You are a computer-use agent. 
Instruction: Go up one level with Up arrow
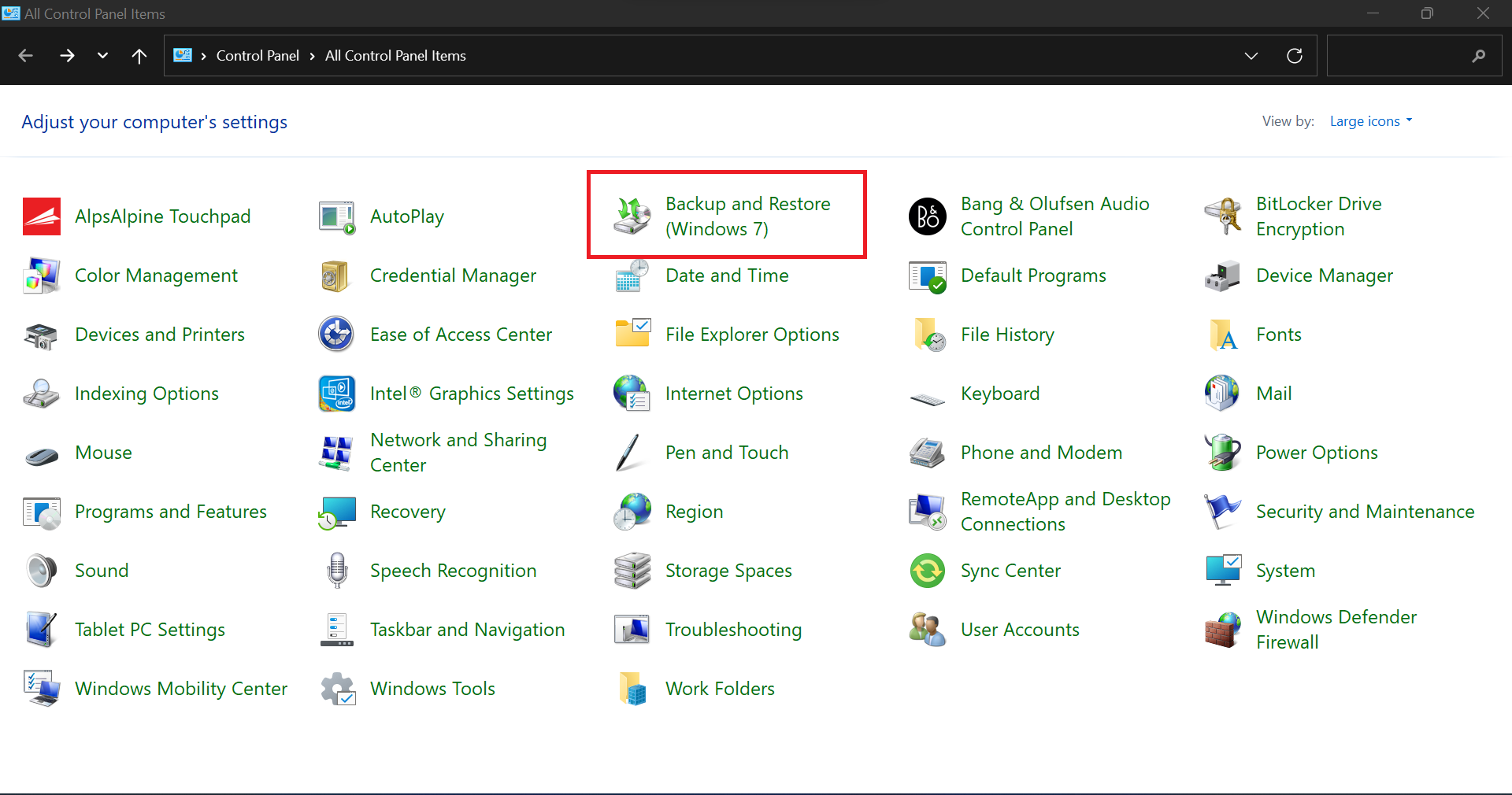coord(139,56)
